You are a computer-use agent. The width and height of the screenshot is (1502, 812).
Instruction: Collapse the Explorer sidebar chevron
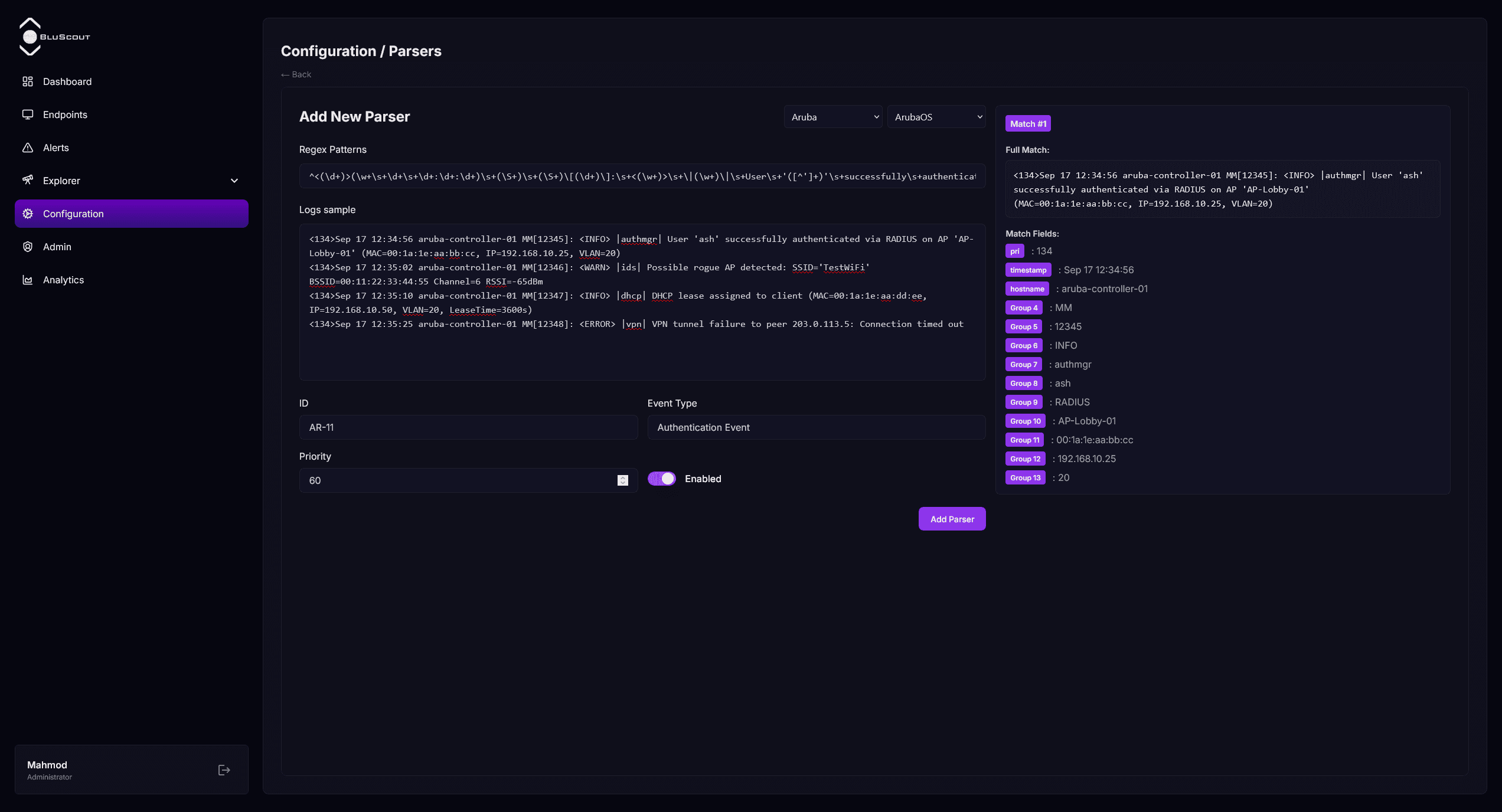point(234,181)
